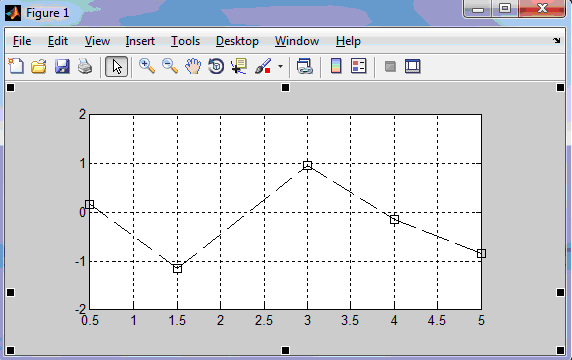Click the top-center figure selection handle
Screen dimensions: 572x360
[285, 88]
